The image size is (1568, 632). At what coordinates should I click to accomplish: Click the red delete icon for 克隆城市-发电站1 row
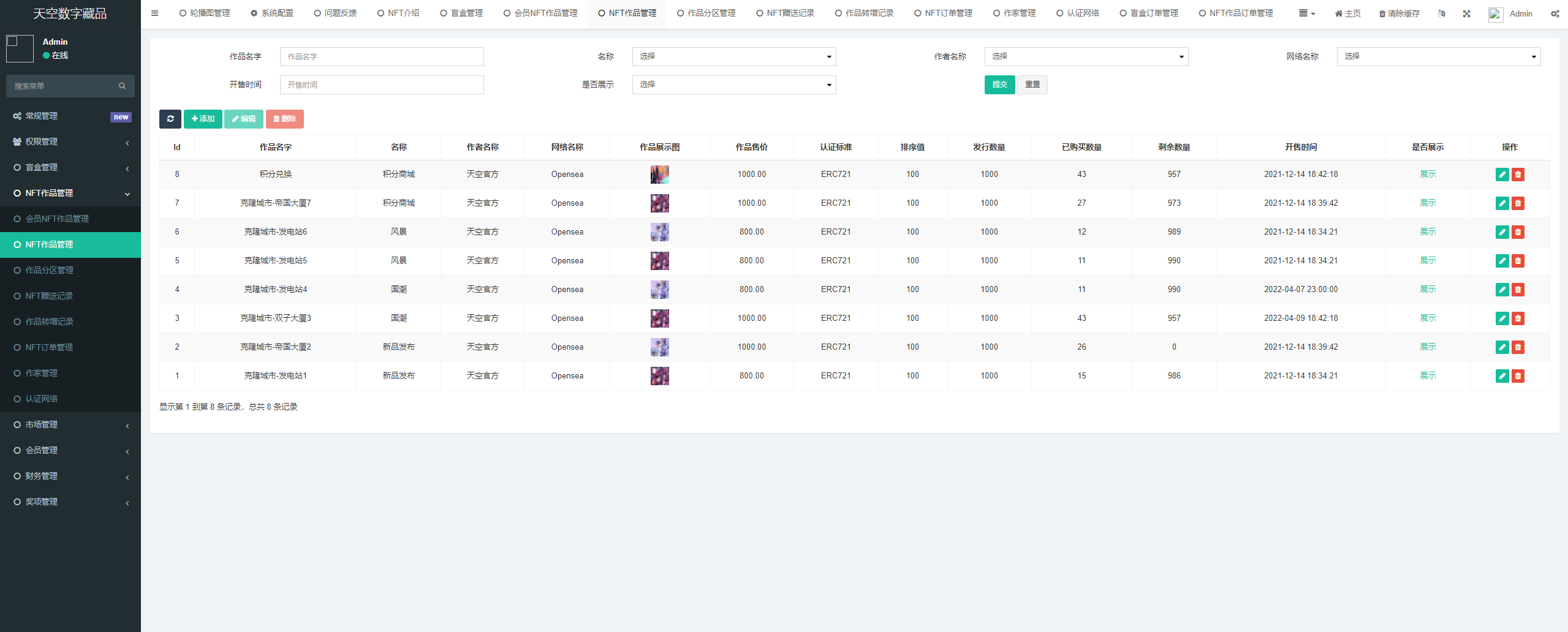[1518, 376]
